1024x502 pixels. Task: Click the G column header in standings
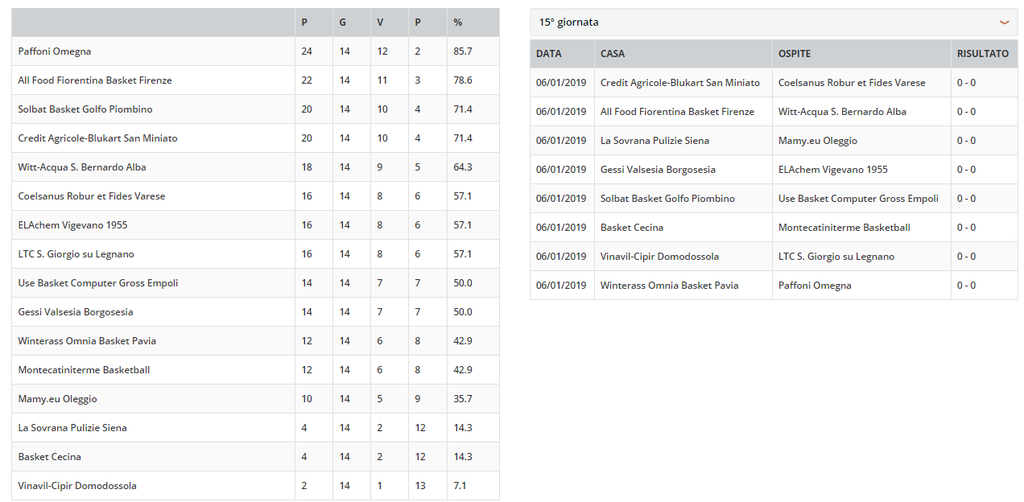(x=343, y=22)
